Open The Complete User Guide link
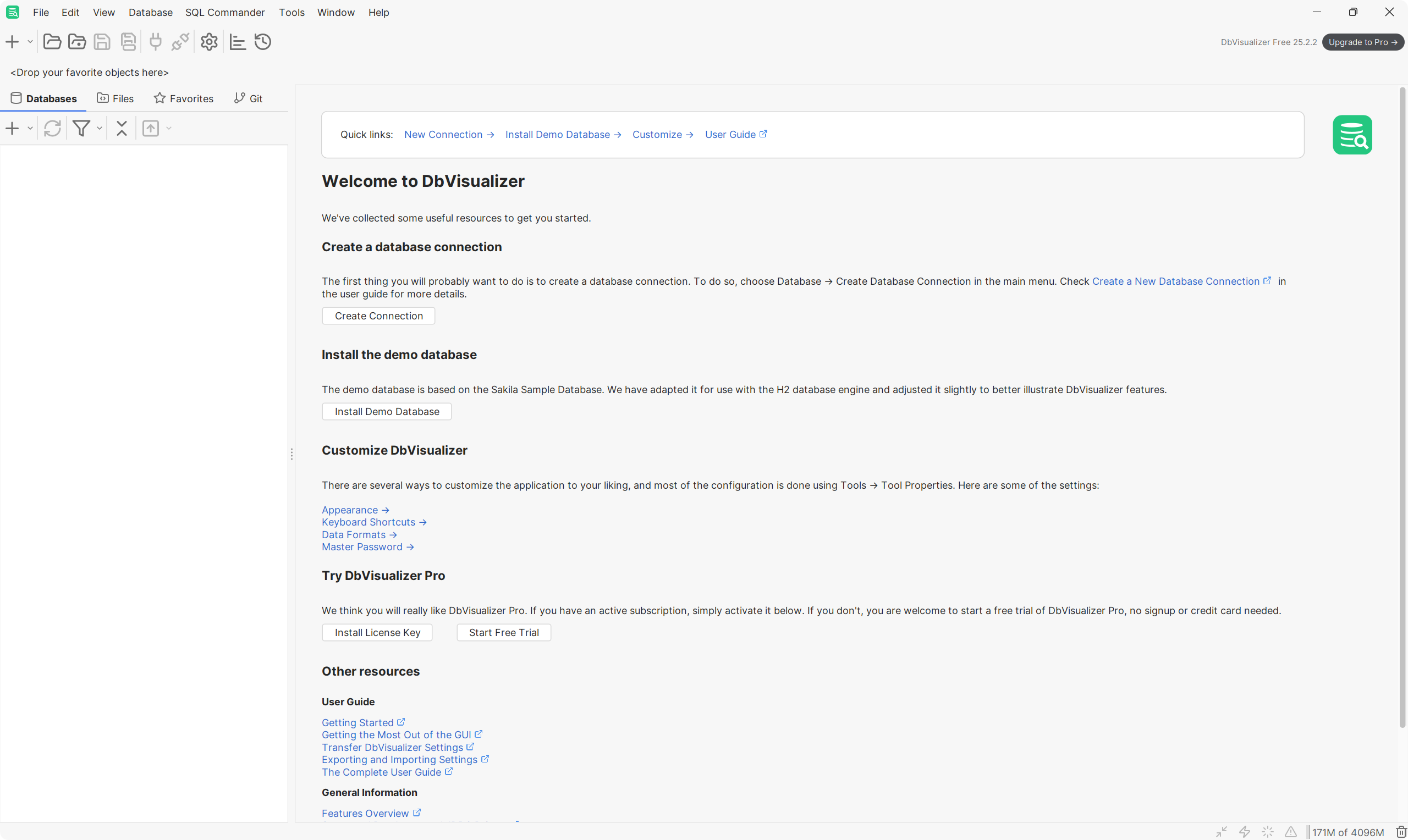 tap(387, 772)
